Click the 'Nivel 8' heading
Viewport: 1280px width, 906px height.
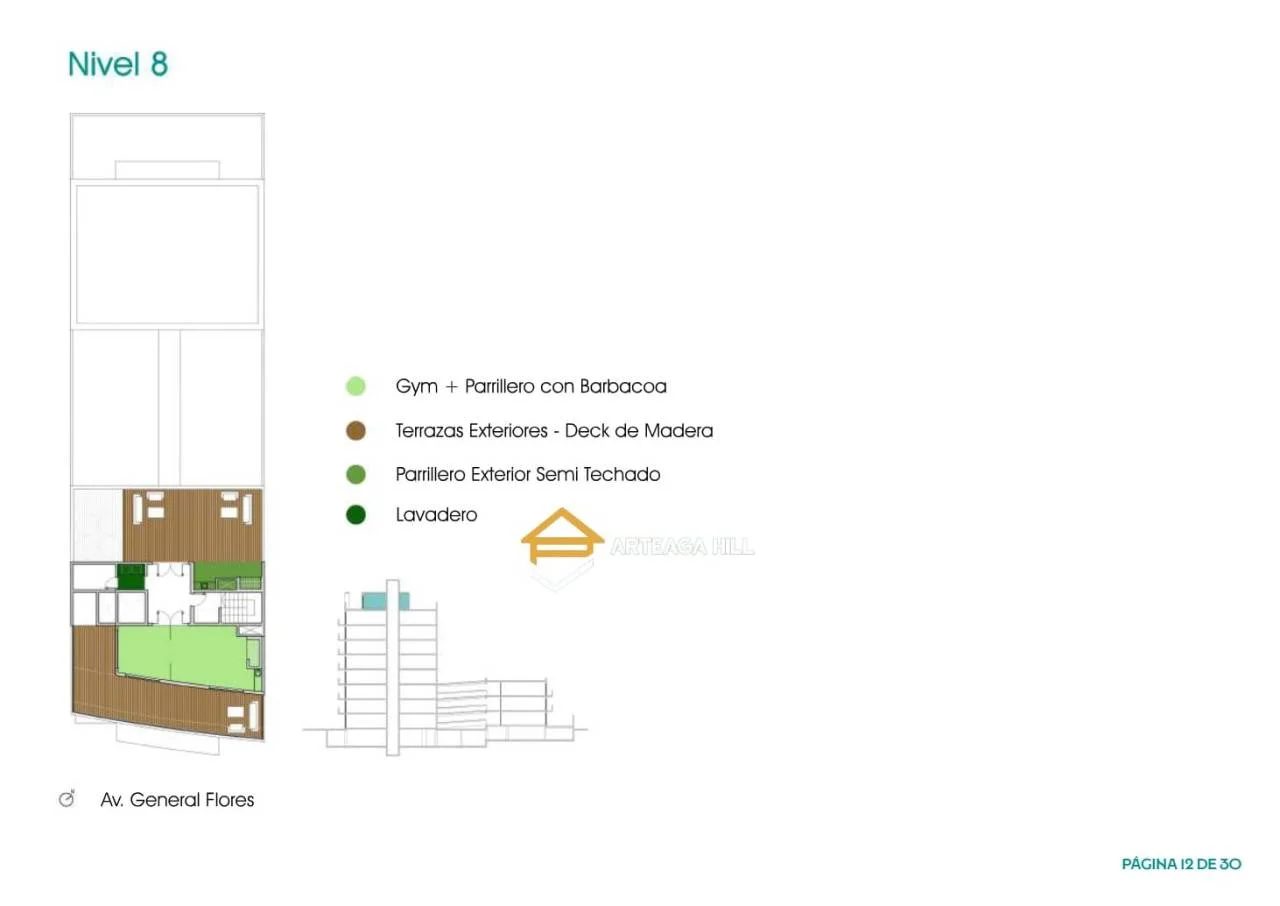(118, 64)
